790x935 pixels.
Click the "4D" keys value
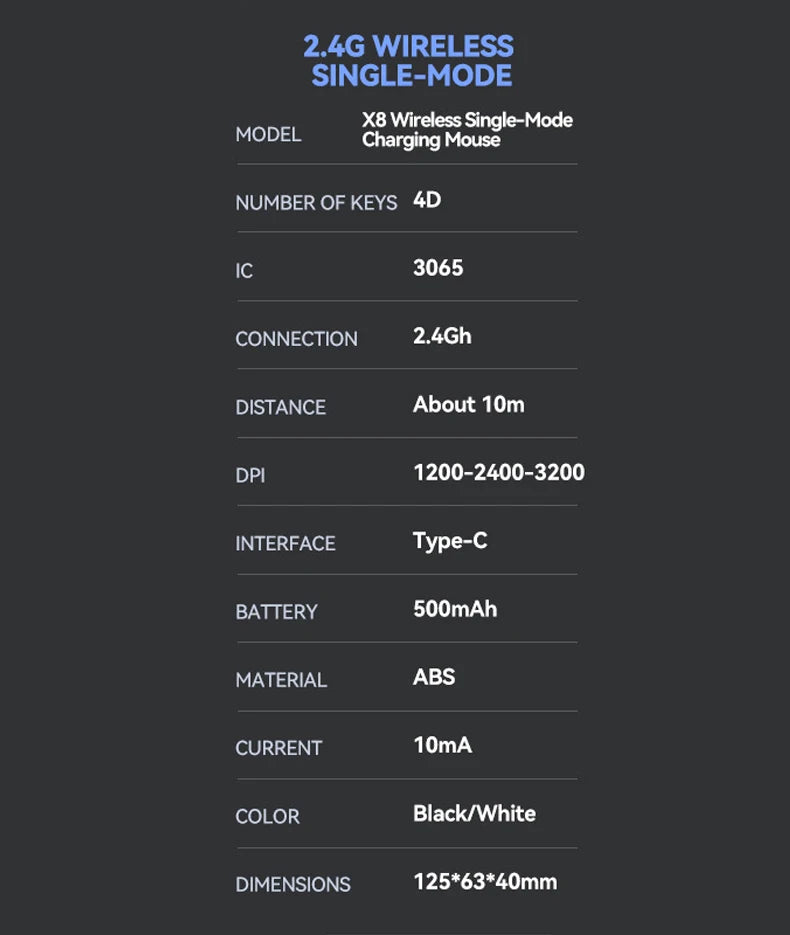point(427,200)
